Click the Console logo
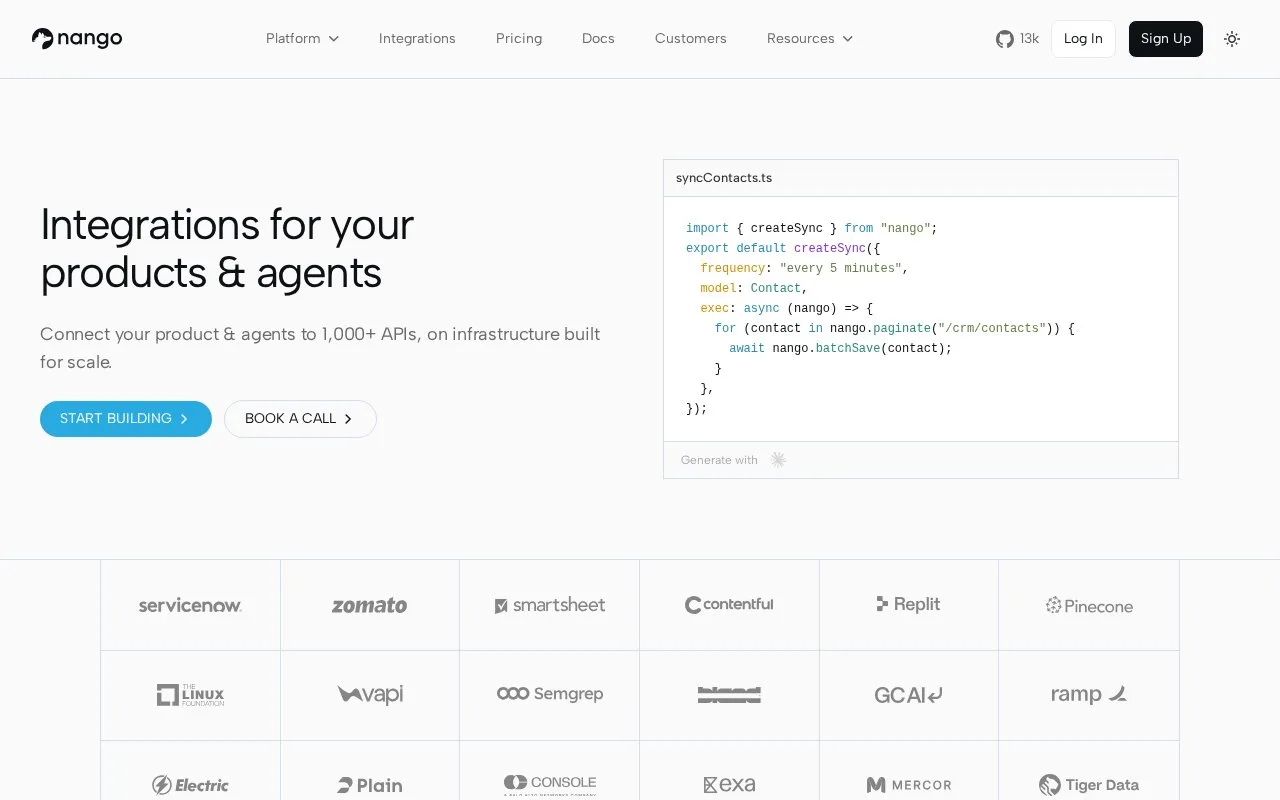 (x=550, y=785)
